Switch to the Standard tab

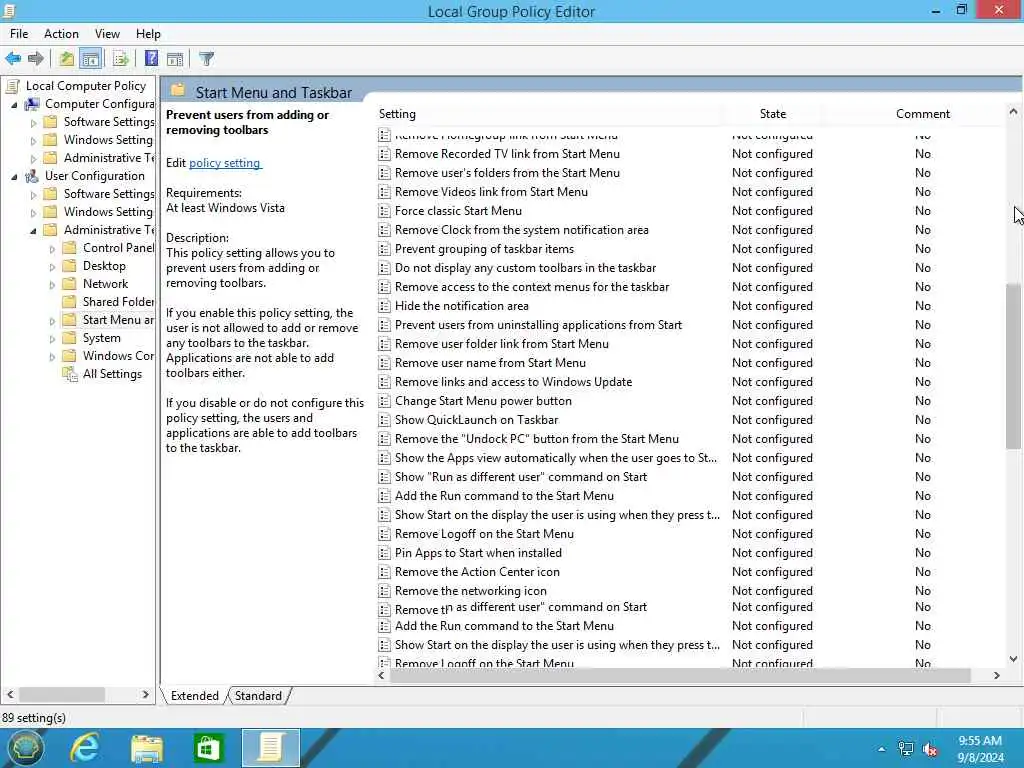[x=259, y=696]
